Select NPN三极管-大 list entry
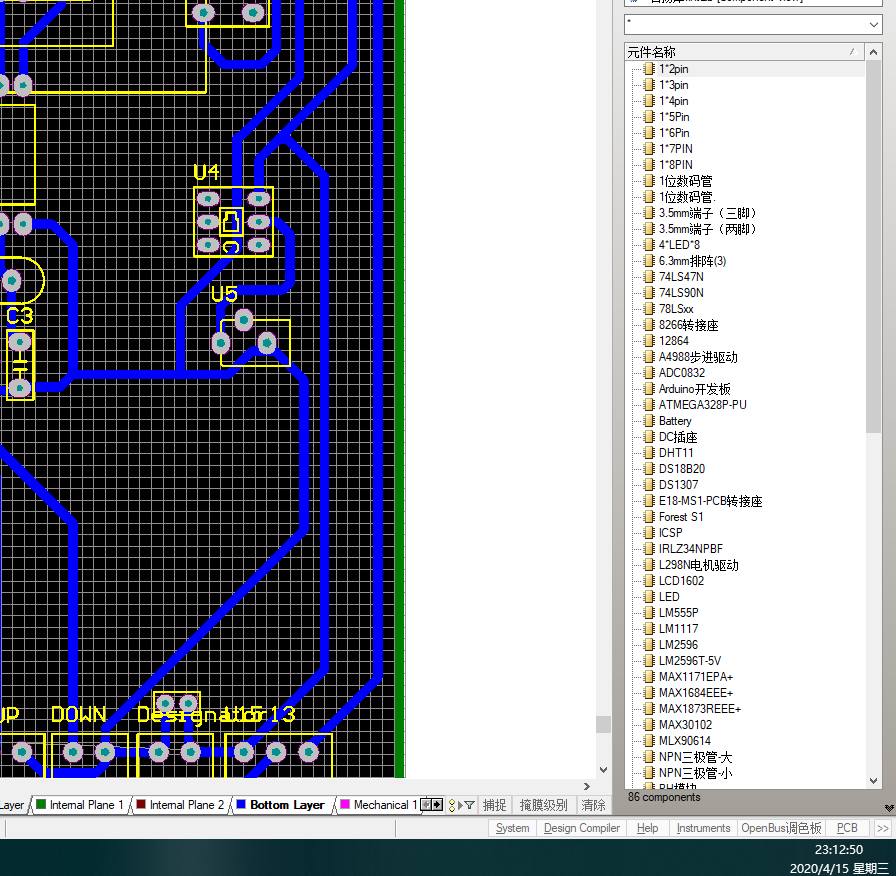Screen dimensions: 896x876 click(x=695, y=757)
